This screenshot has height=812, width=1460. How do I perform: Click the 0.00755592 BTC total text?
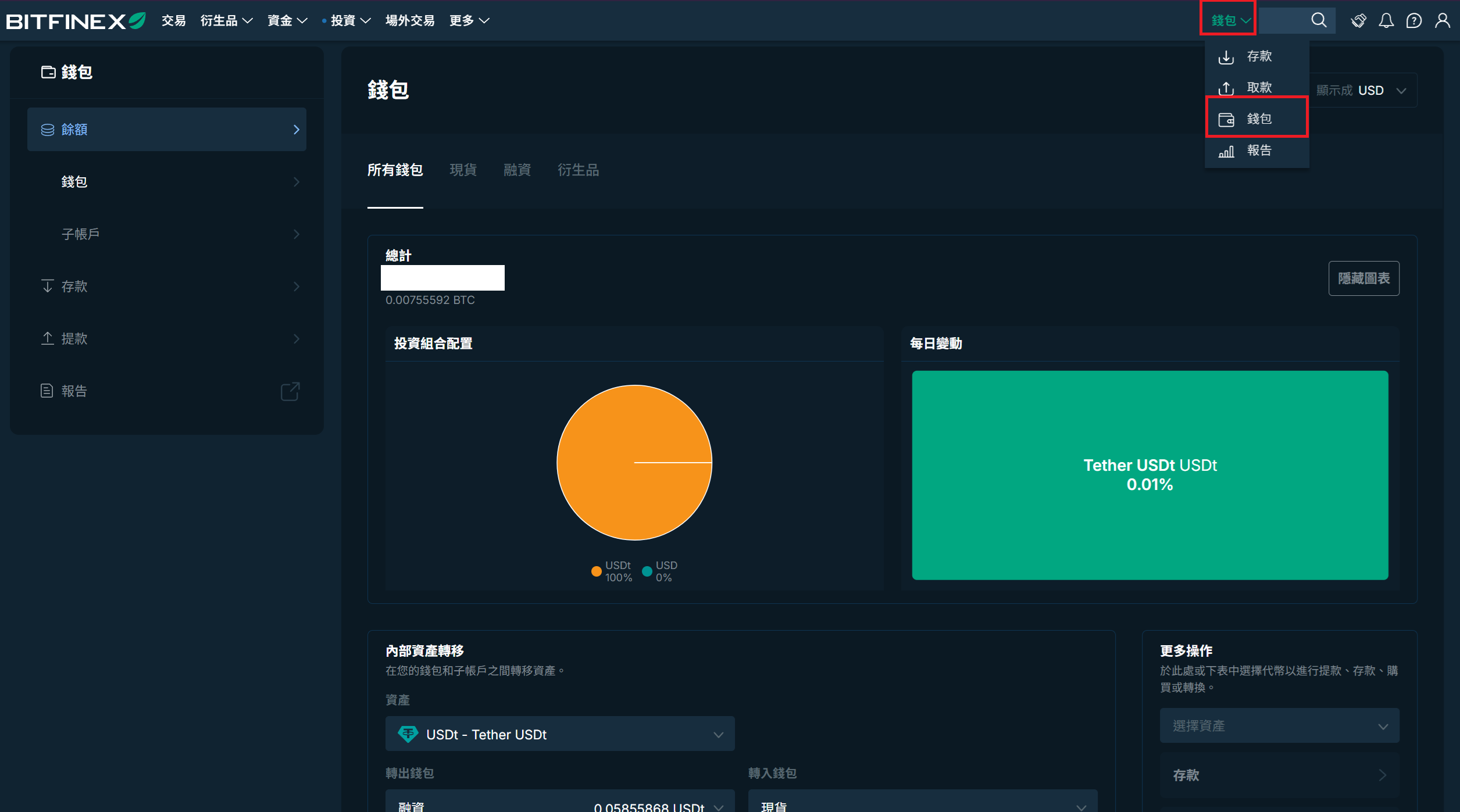coord(430,300)
